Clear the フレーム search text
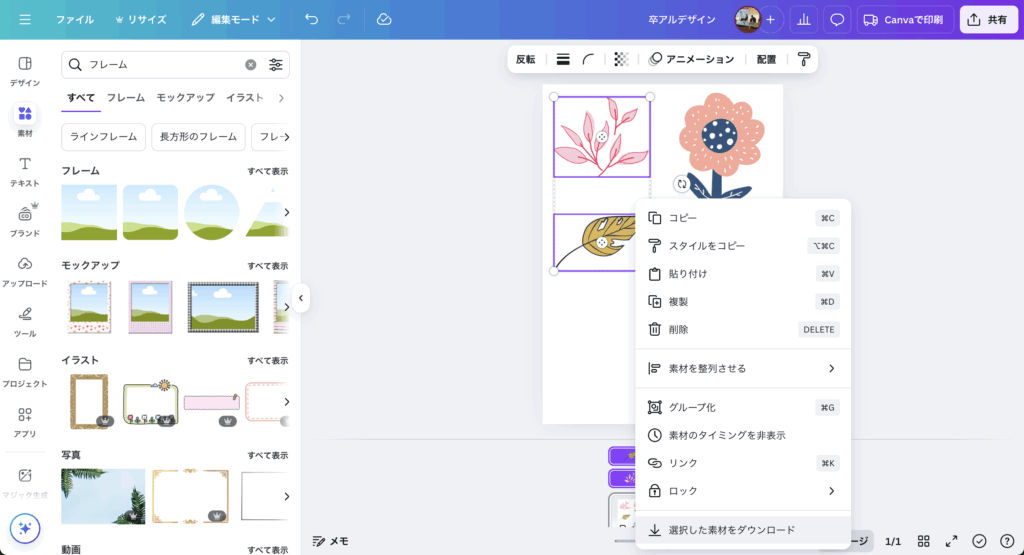This screenshot has height=555, width=1024. 251,65
